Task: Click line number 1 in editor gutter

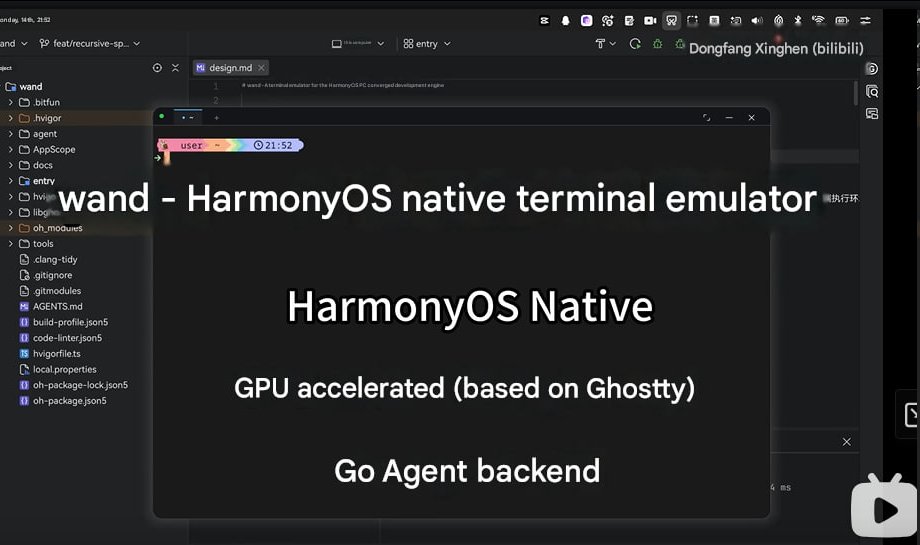Action: 216,86
